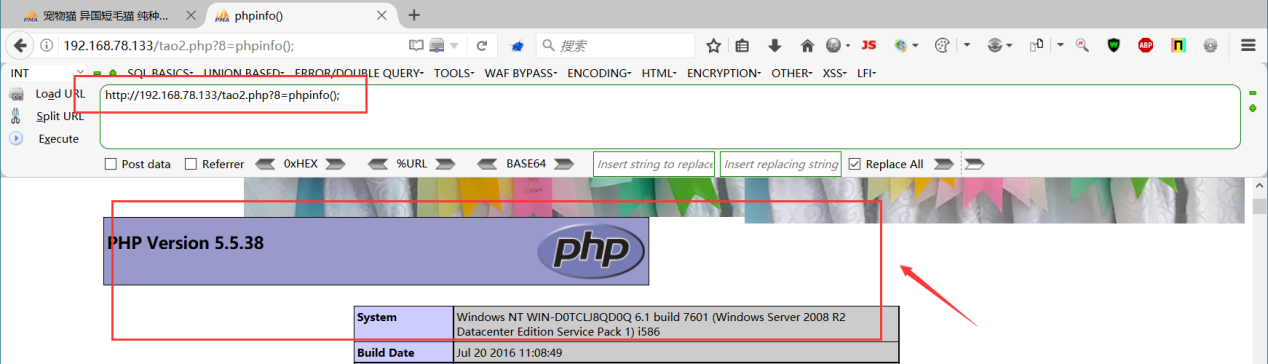The height and width of the screenshot is (364, 1268).
Task: Open the OTHER menu in HackBar
Action: coord(793,73)
